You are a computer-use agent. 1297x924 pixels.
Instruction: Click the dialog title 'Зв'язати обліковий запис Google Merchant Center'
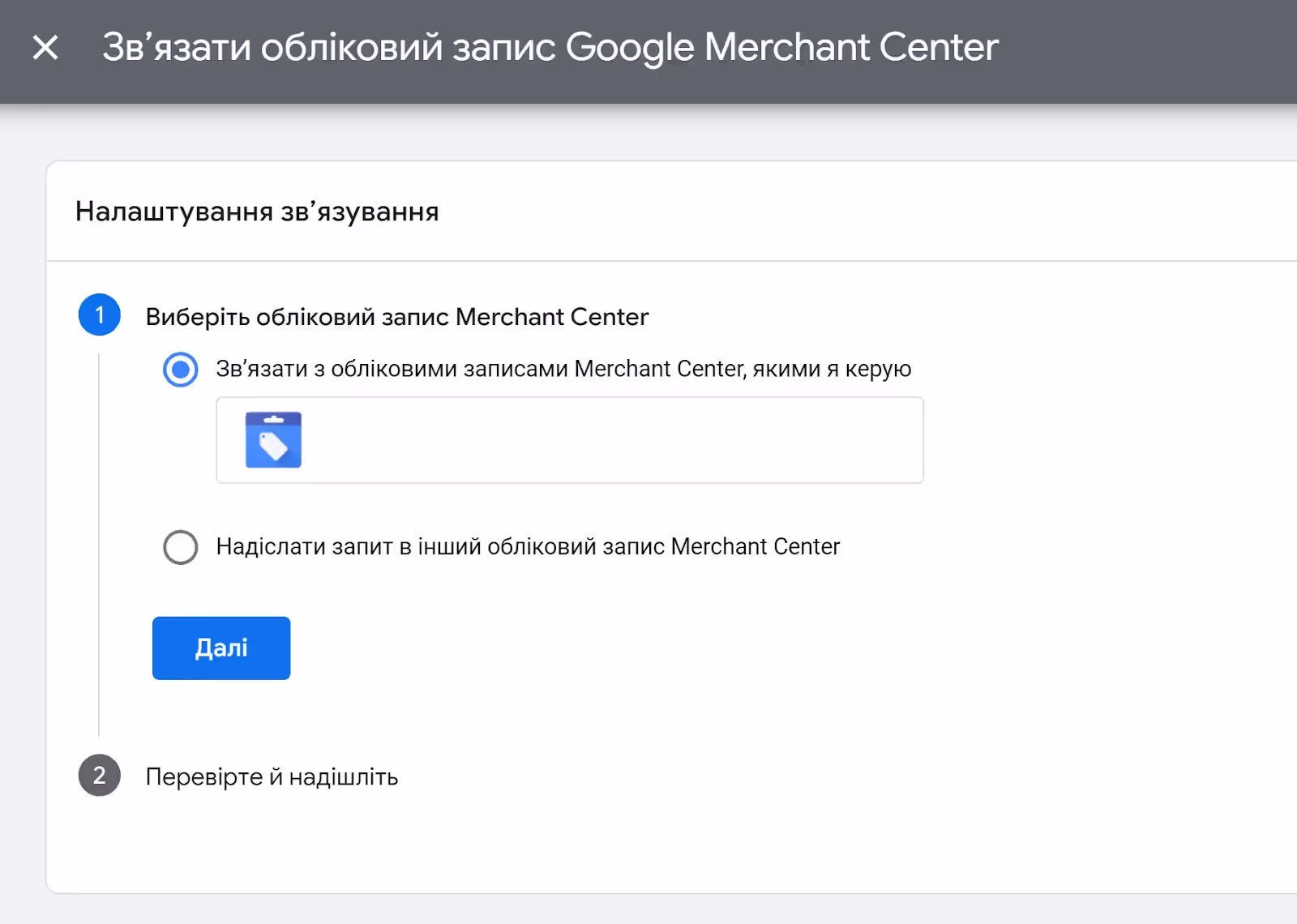(x=550, y=47)
